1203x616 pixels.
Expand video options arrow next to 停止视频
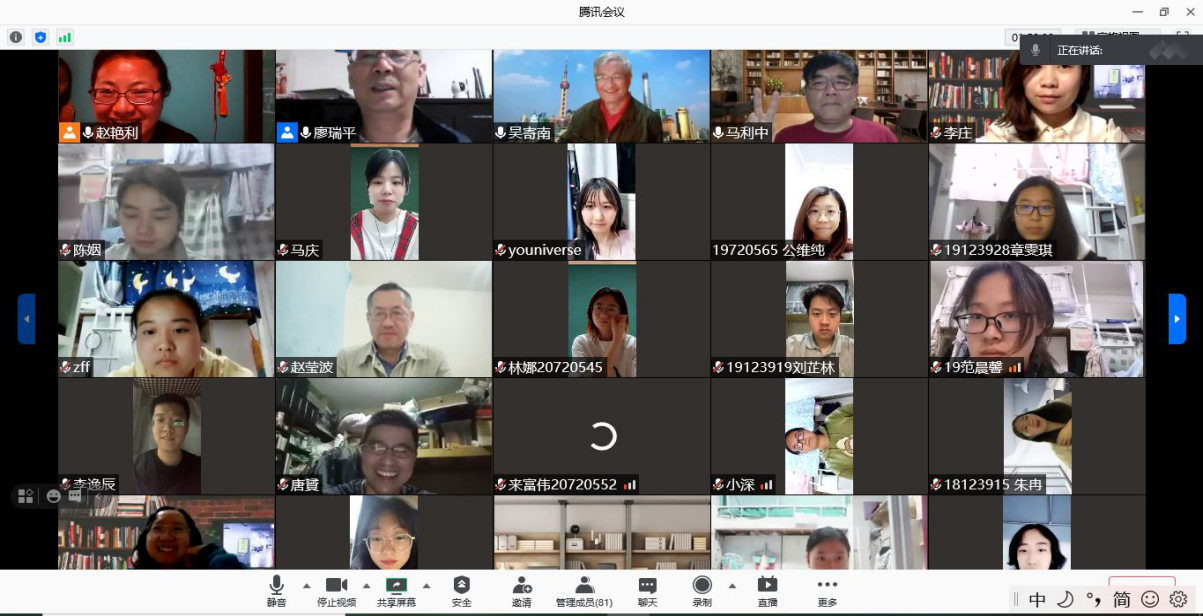(x=366, y=586)
